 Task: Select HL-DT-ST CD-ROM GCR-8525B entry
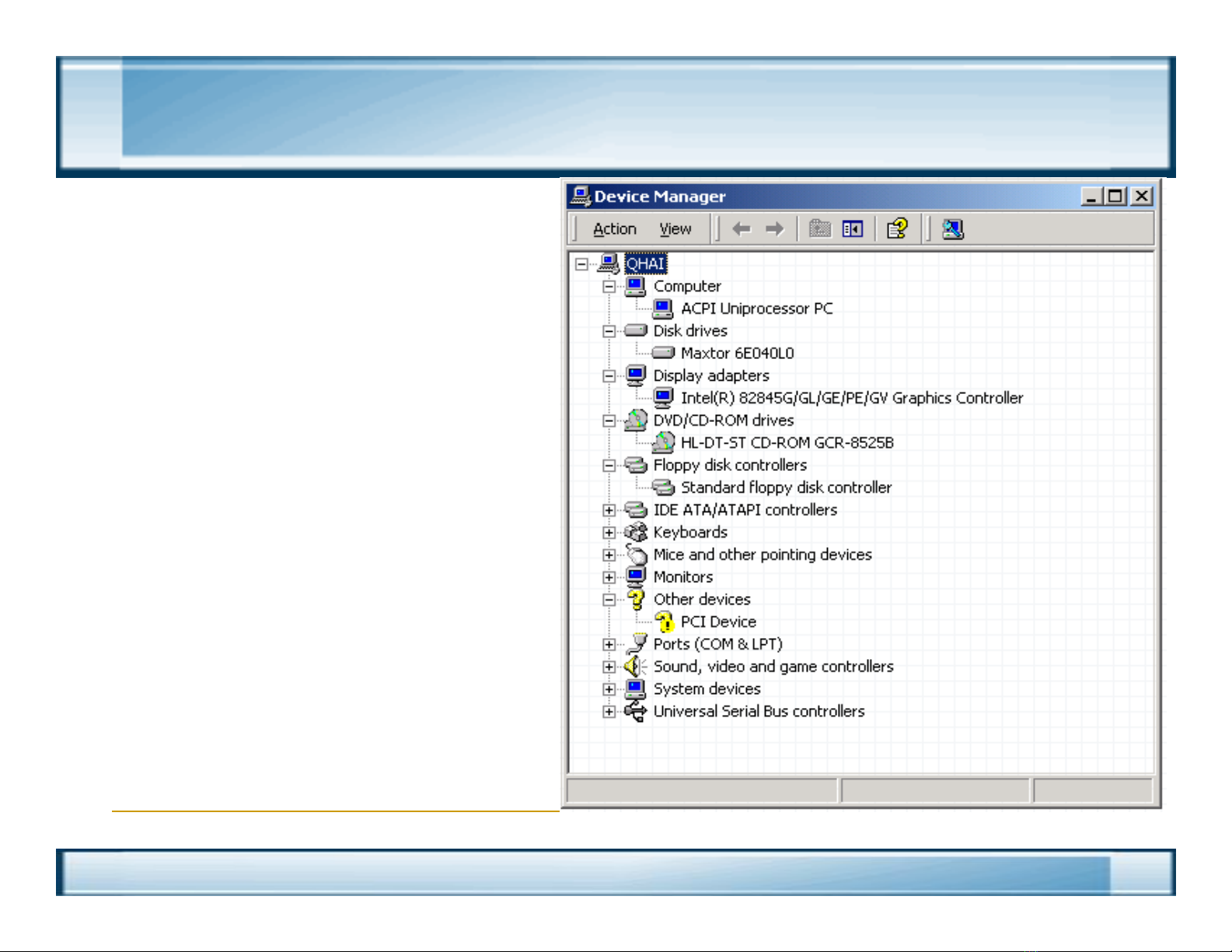click(x=787, y=443)
